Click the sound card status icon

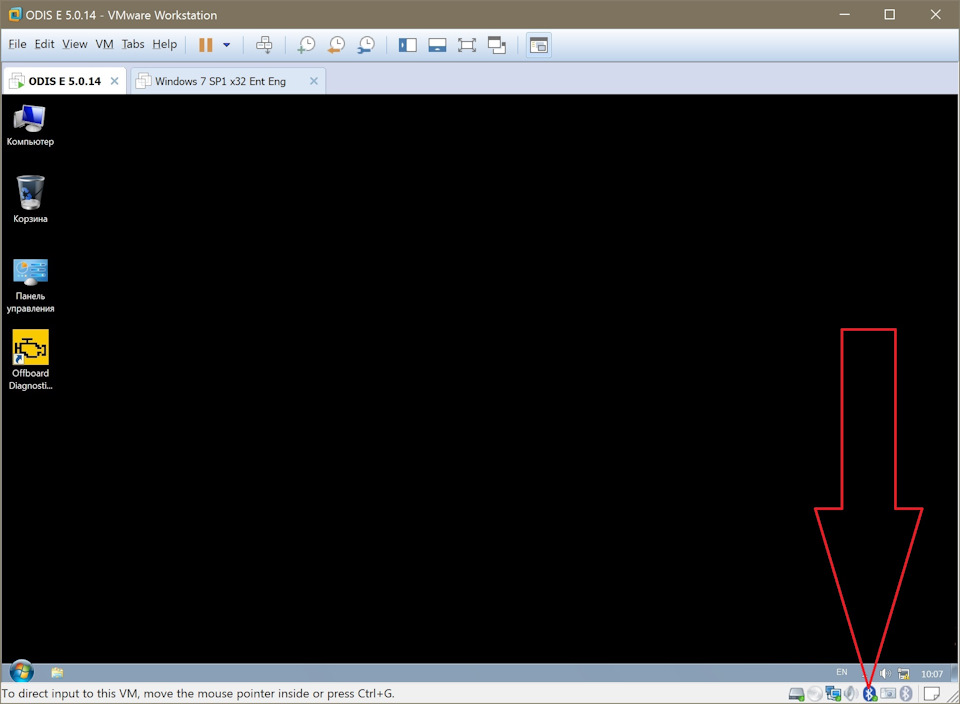(x=851, y=694)
